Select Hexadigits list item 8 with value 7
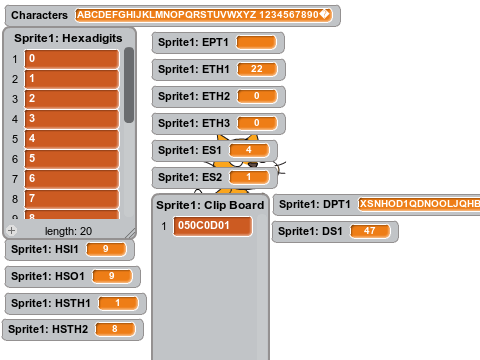The image size is (480, 360). tap(72, 199)
